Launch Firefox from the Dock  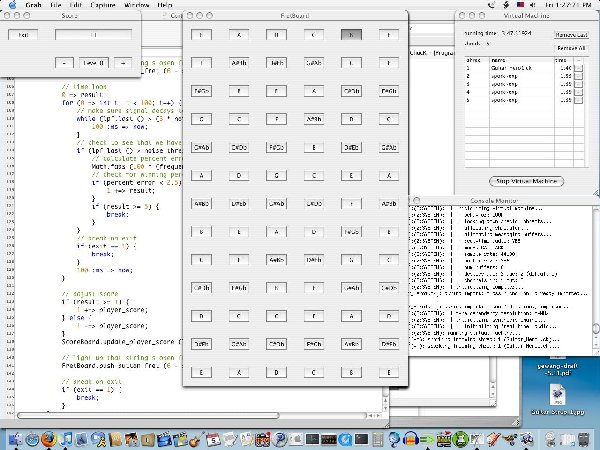coord(49,439)
